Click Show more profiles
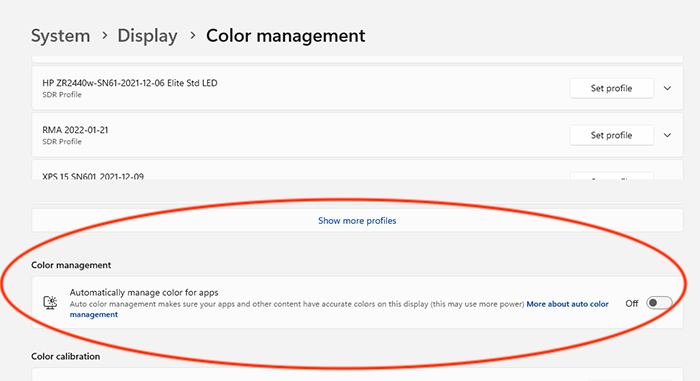 [357, 221]
